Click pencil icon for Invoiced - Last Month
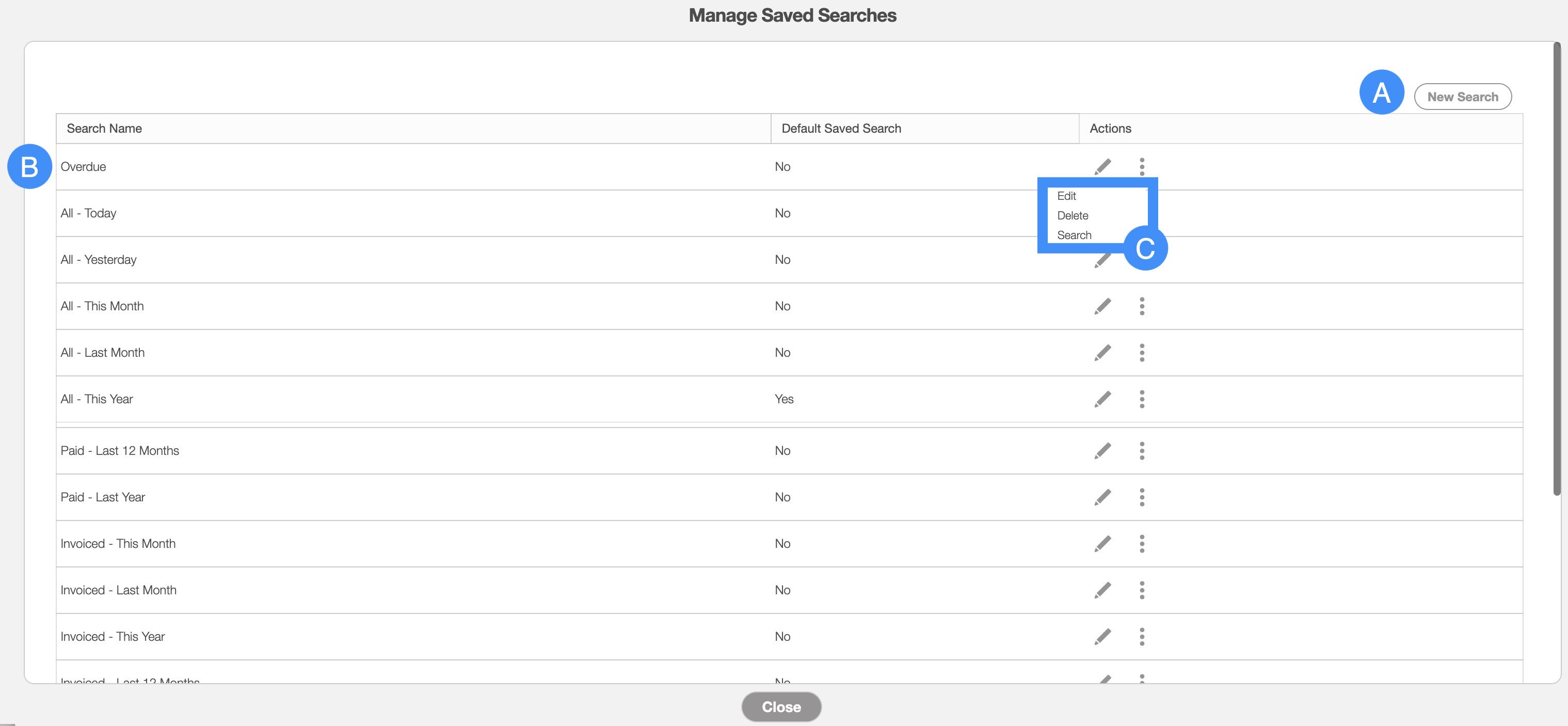Viewport: 1568px width, 726px height. tap(1102, 590)
